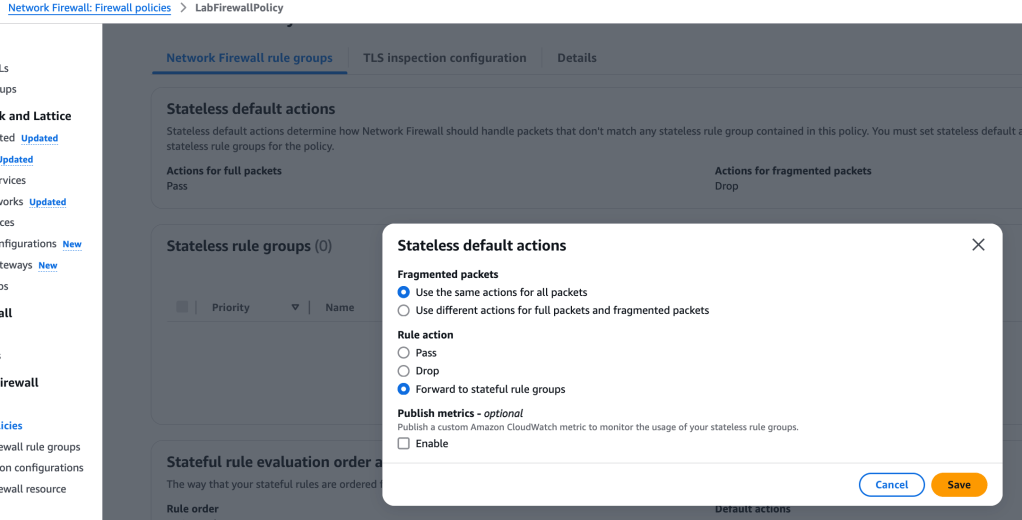Tick the select-all checkbox in rule groups table

coord(182,307)
